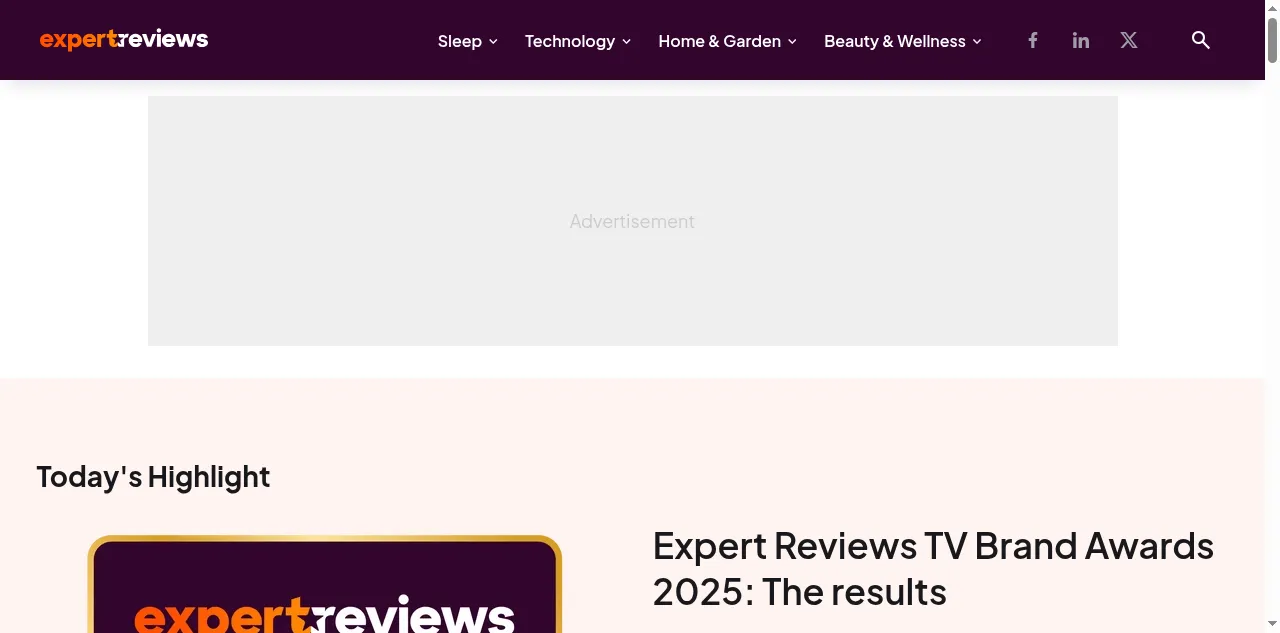Read the TV Brand Awards 2025 article headline

933,569
